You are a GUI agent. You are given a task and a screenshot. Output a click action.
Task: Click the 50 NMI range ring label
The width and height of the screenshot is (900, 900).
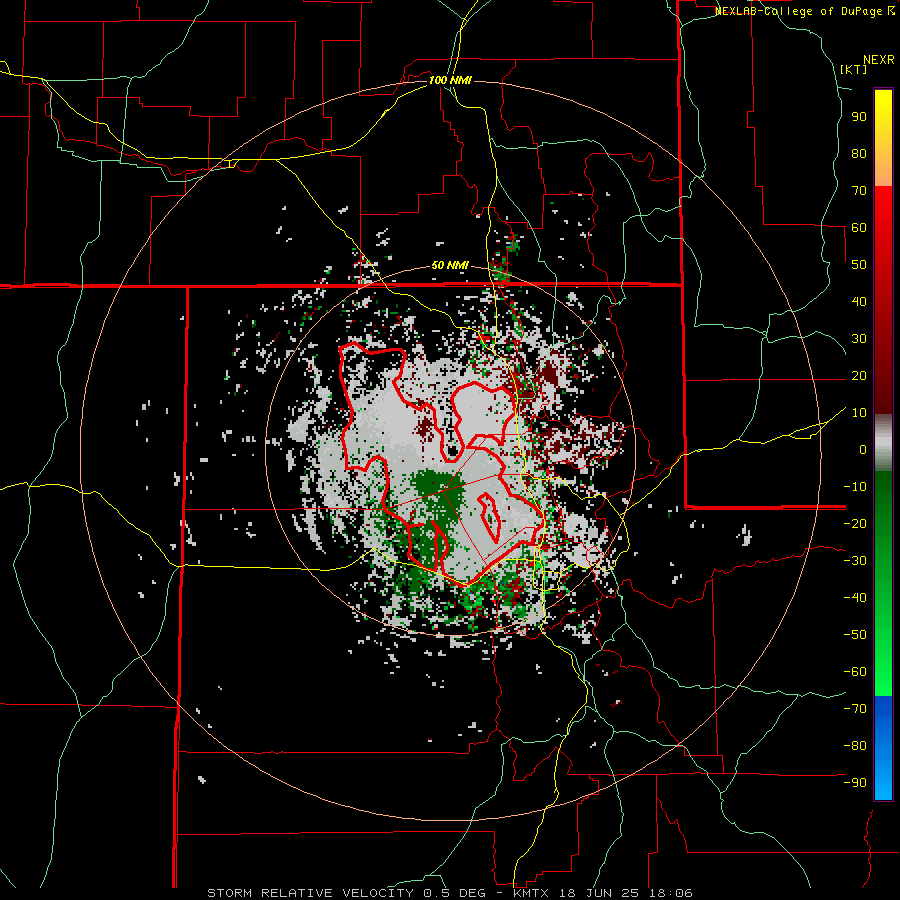(x=450, y=265)
